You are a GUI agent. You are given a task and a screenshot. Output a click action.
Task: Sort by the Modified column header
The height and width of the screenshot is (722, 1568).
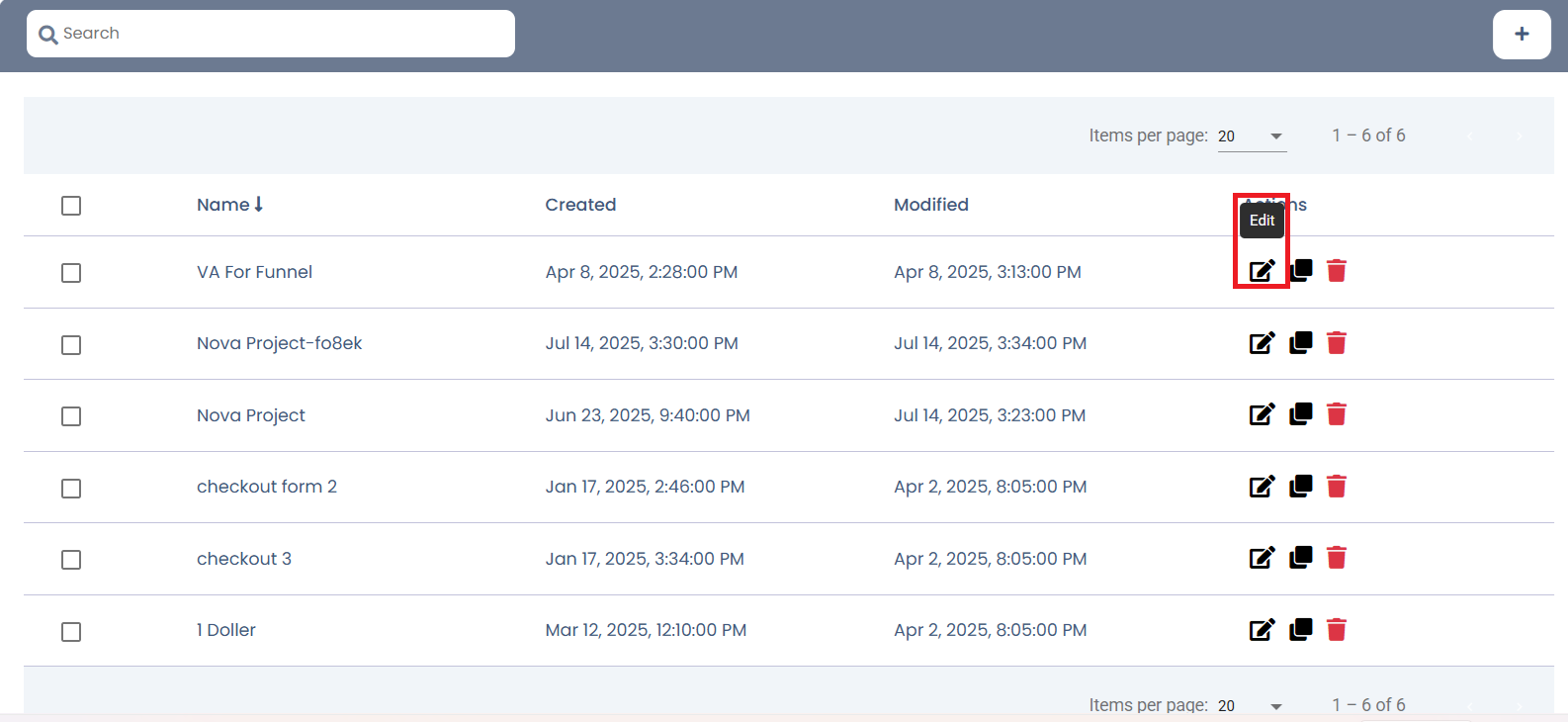pos(930,205)
